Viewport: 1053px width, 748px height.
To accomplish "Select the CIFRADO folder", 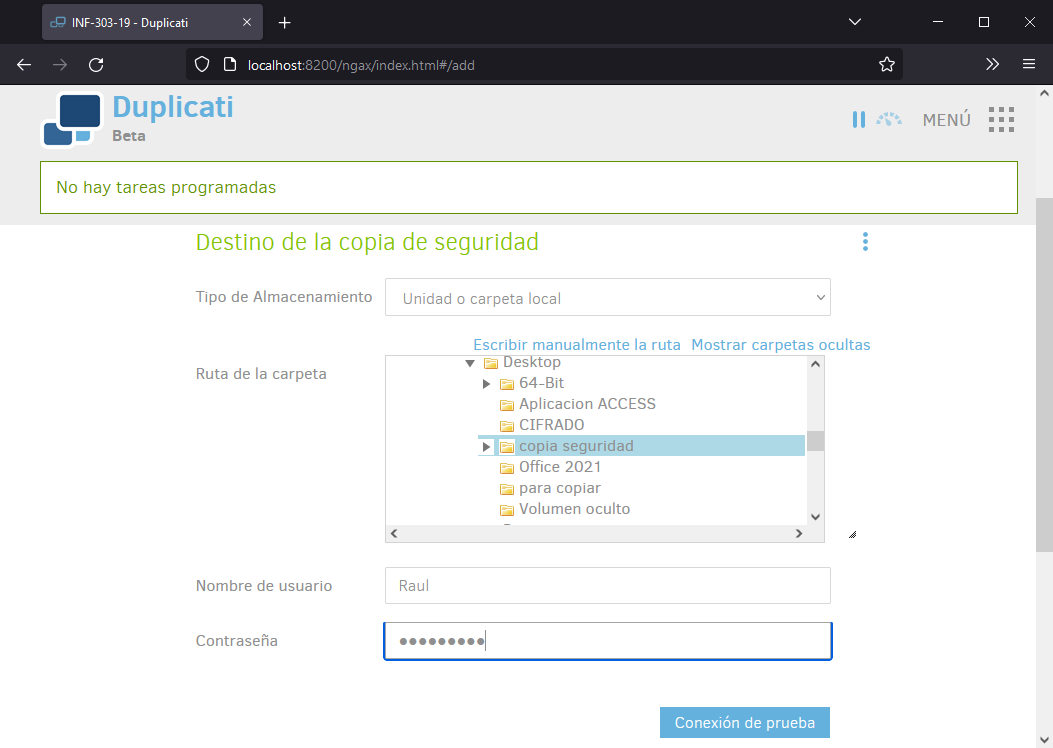I will 551,425.
